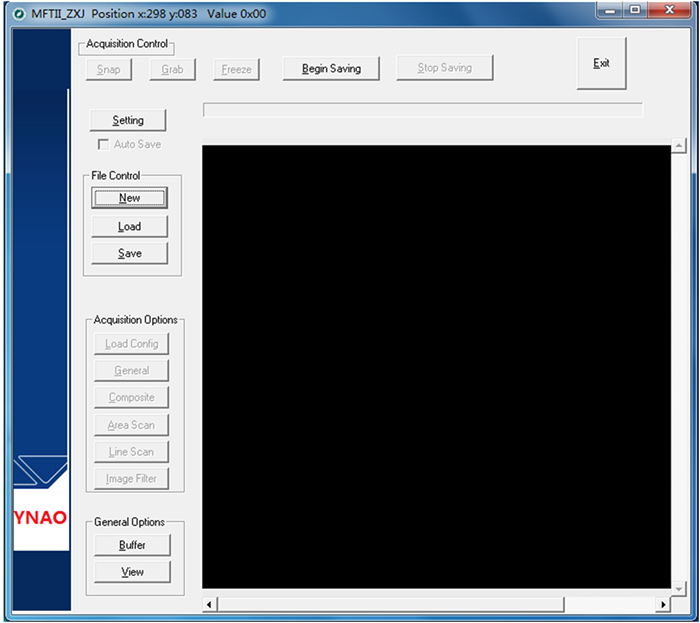Click the Stop Saving button
700x623 pixels.
click(444, 68)
